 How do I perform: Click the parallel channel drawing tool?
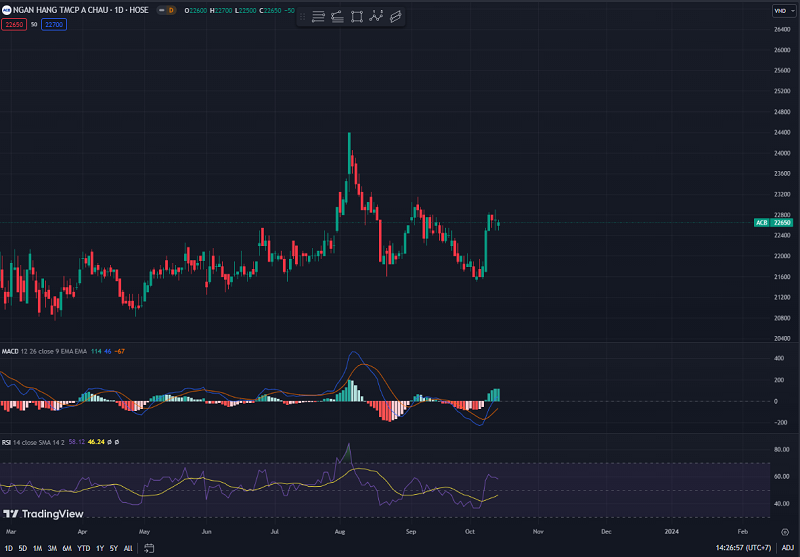tap(396, 16)
